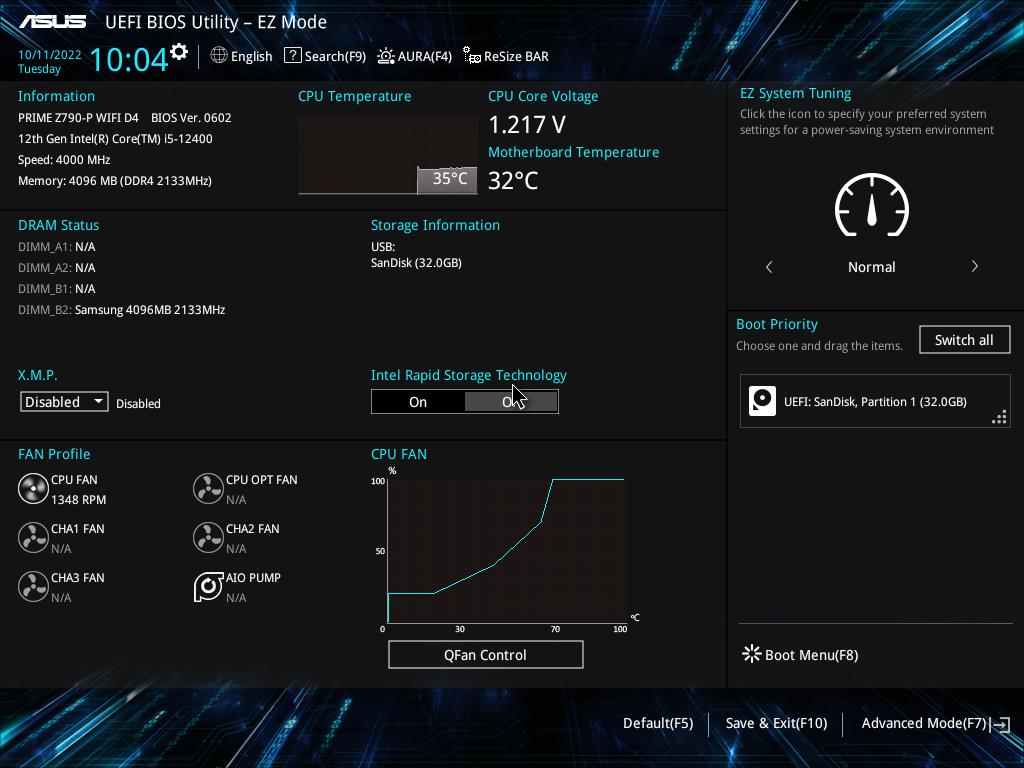The height and width of the screenshot is (768, 1024).
Task: Click the Boot Menu asterisk icon
Action: point(752,654)
